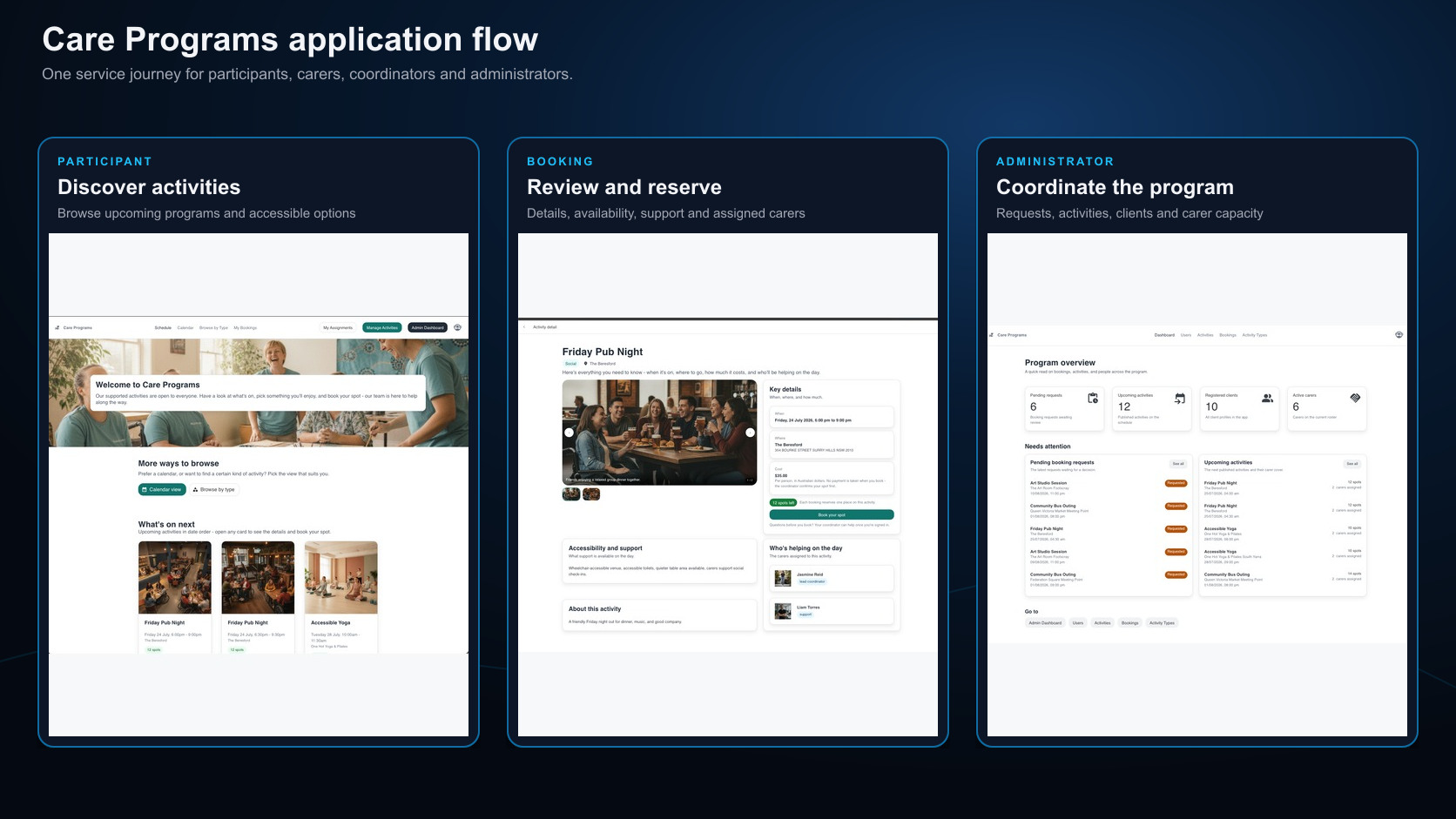Open the Friday Pub Night 6:00pm card
The height and width of the screenshot is (819, 1456).
[175, 597]
